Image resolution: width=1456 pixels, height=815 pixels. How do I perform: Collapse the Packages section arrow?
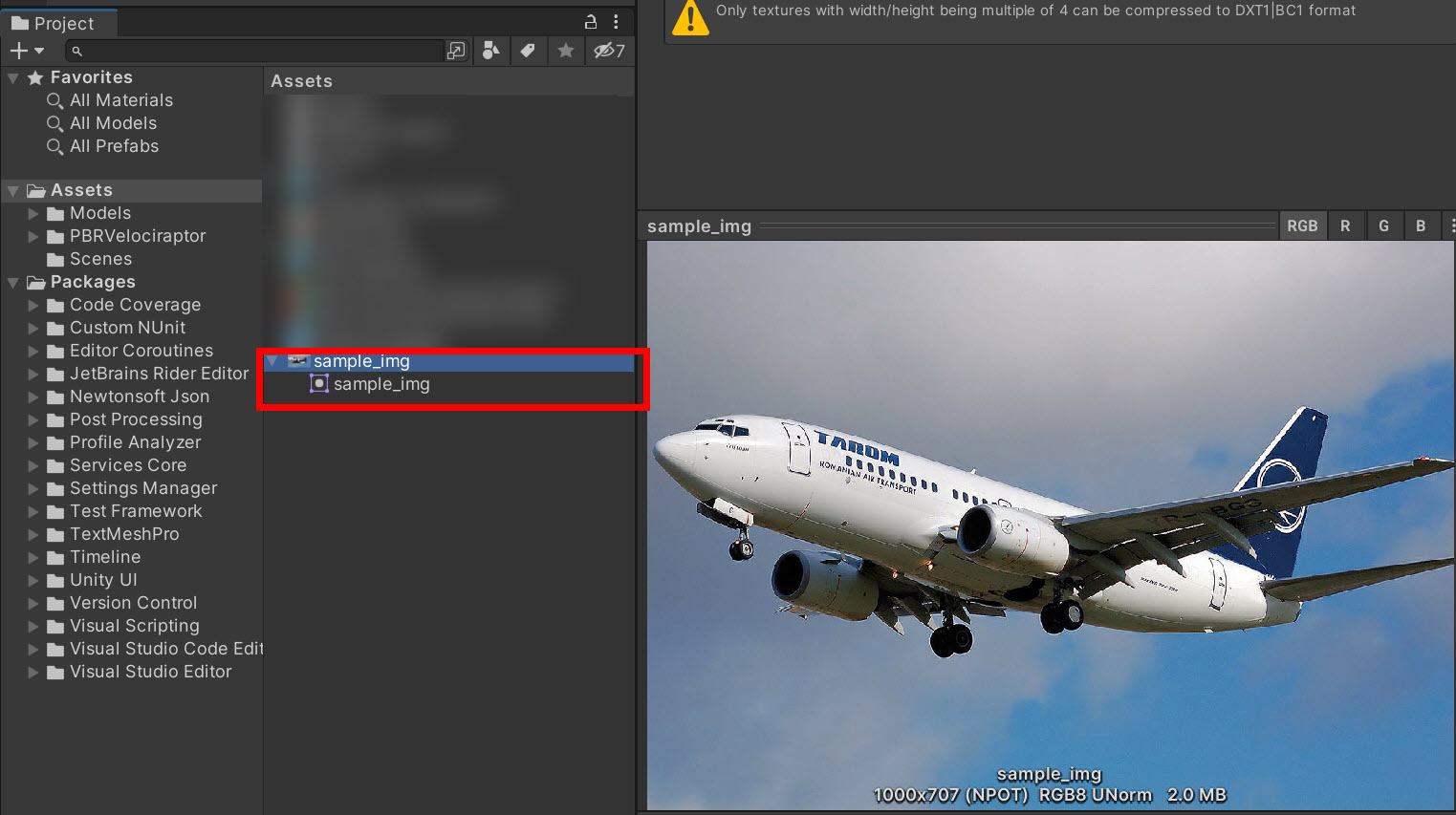[x=13, y=283]
